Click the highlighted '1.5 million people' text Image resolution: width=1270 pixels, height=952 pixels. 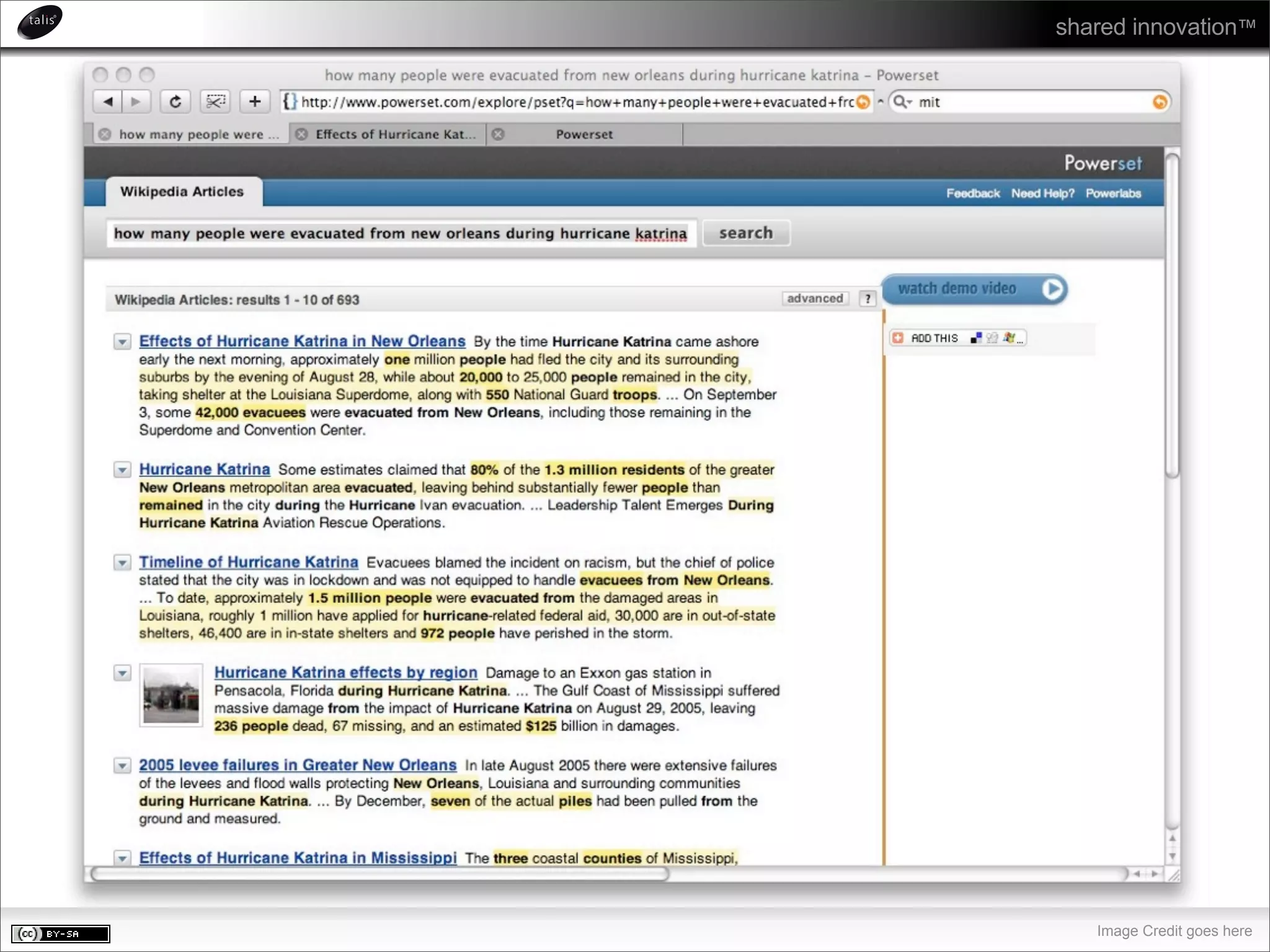(370, 598)
